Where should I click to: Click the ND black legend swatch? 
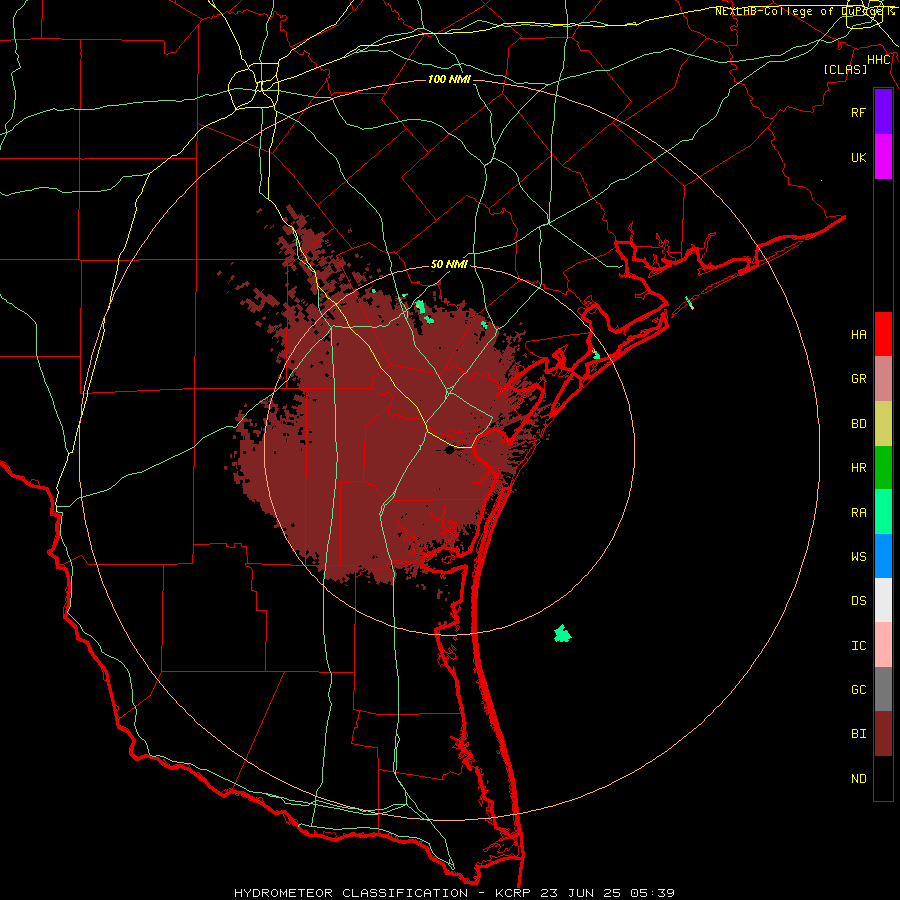[883, 778]
